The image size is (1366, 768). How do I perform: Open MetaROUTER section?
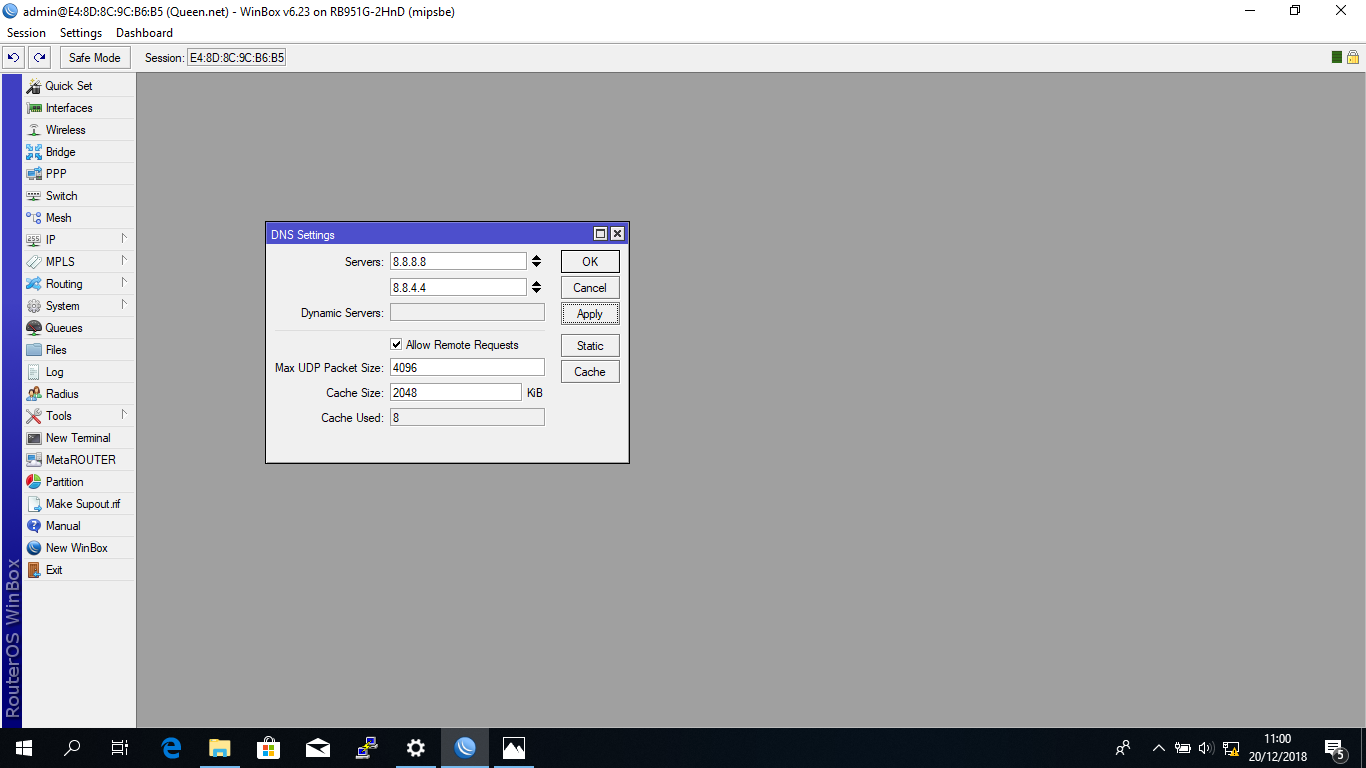79,460
